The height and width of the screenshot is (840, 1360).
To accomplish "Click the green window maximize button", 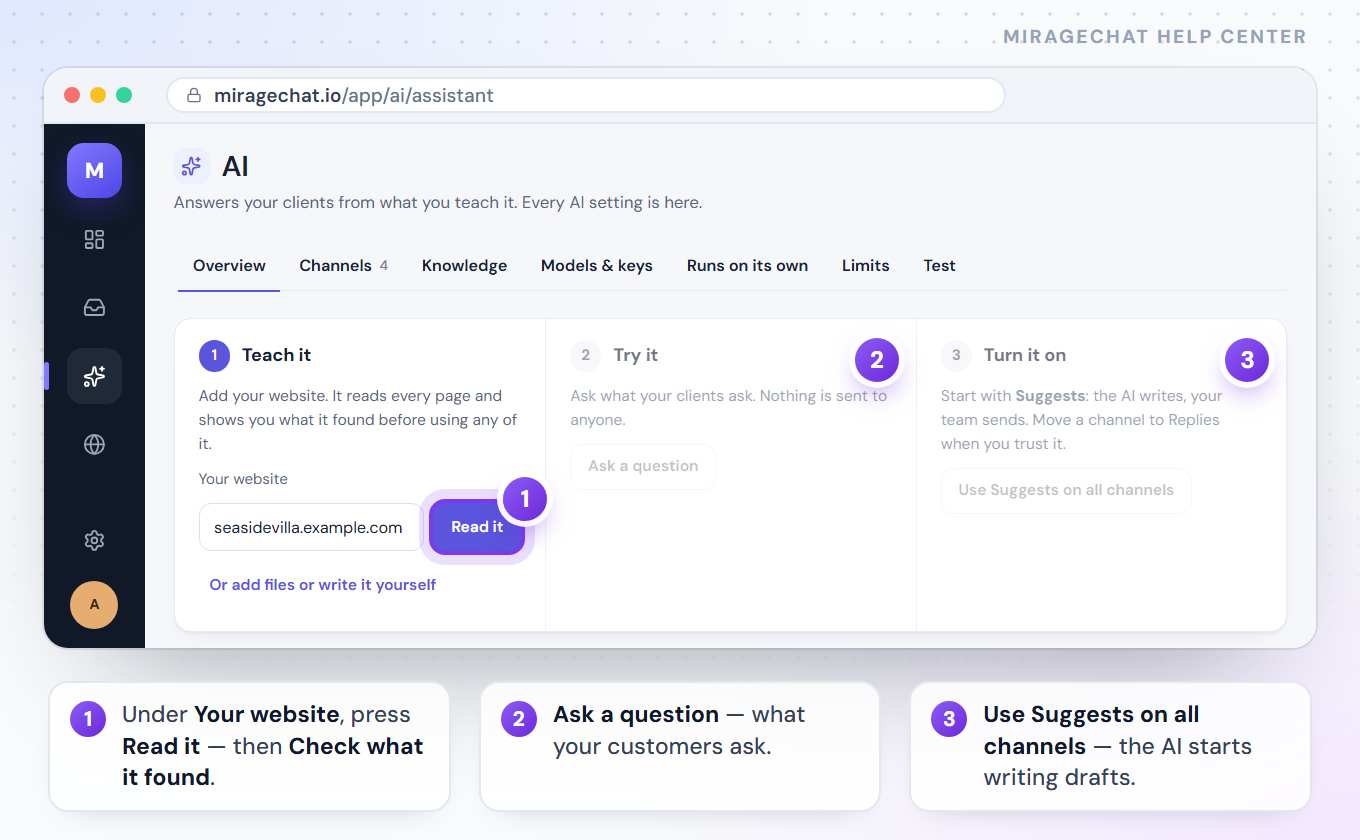I will click(x=124, y=95).
